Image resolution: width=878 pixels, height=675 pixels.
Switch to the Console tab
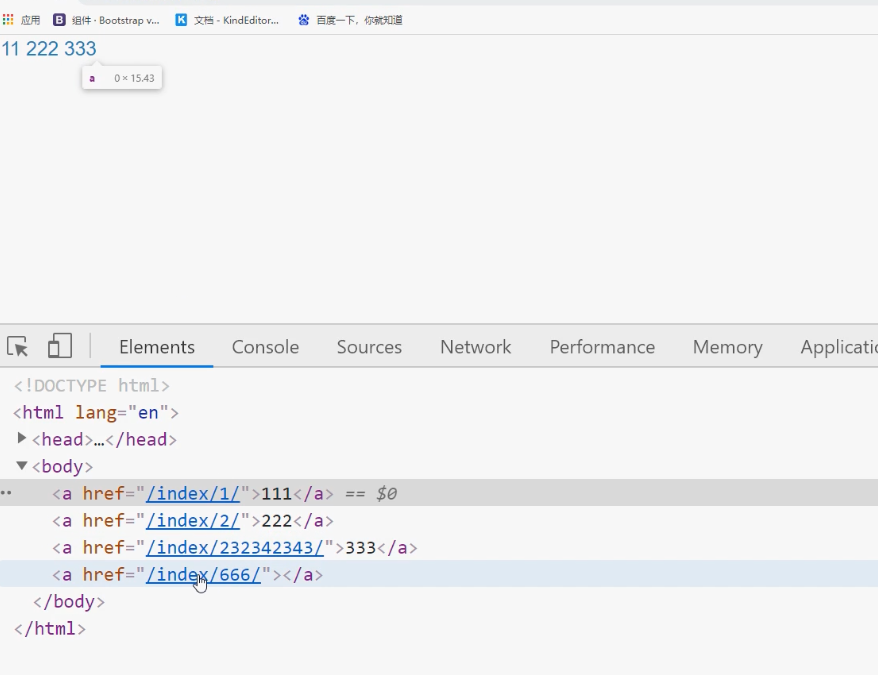265,347
